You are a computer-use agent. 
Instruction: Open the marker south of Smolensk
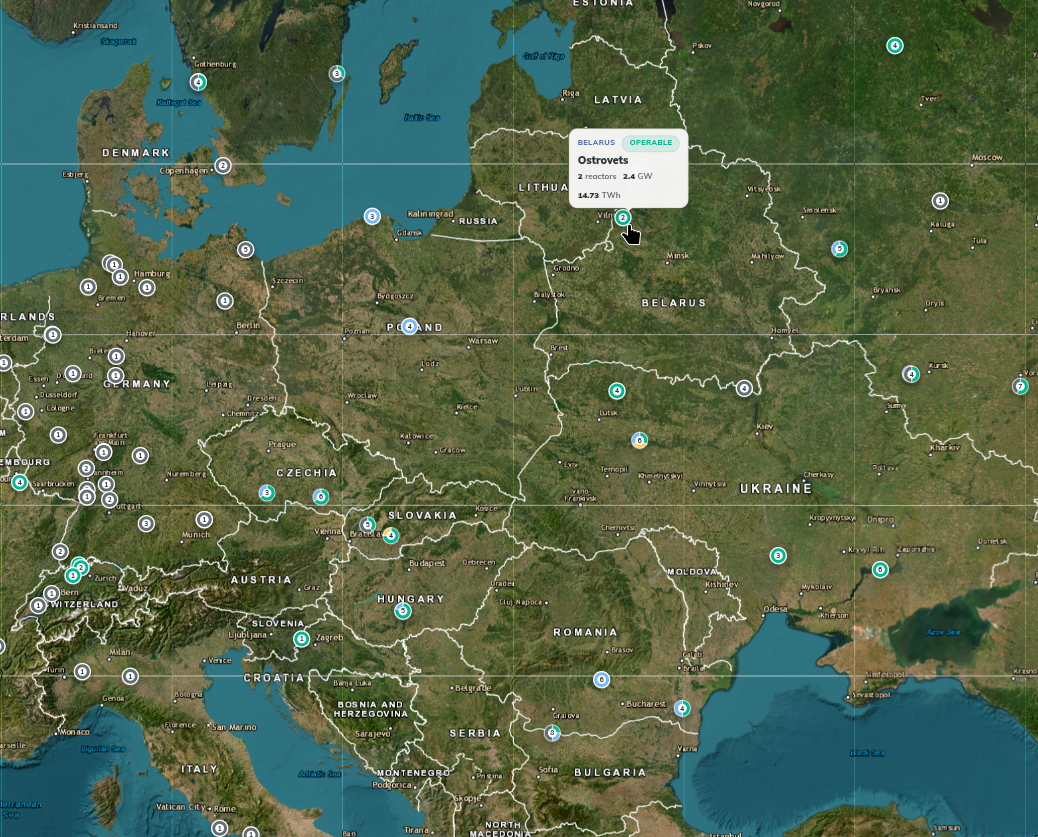coord(839,249)
